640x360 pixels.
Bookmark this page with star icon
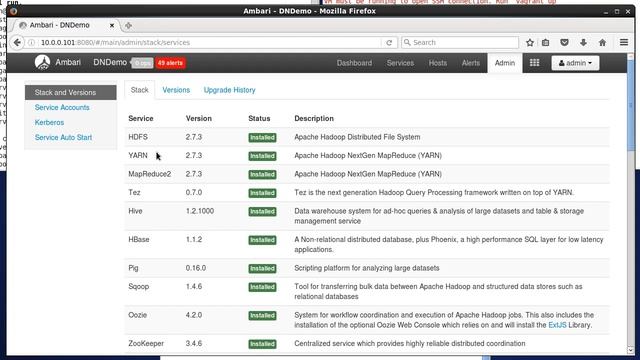pos(530,42)
